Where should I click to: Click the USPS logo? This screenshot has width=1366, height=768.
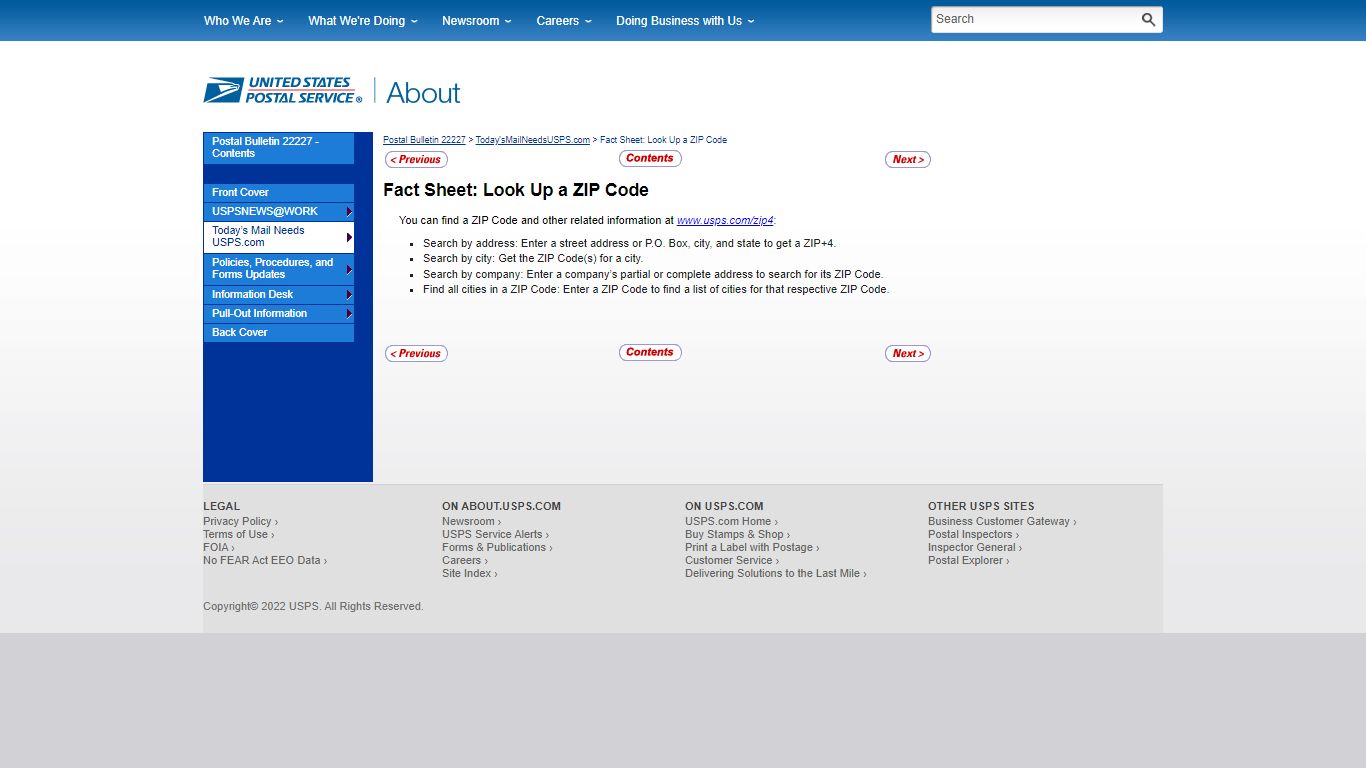coord(283,90)
